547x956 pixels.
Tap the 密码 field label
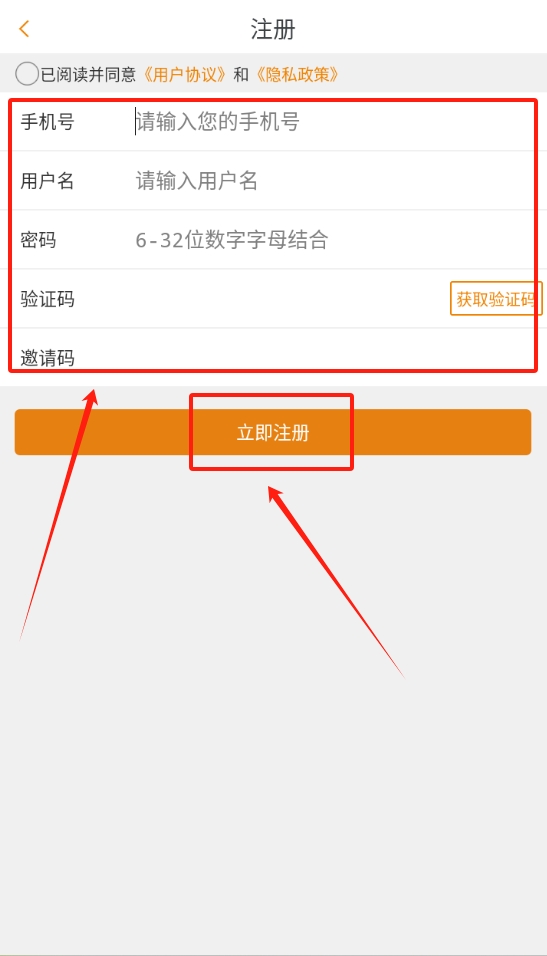38,240
